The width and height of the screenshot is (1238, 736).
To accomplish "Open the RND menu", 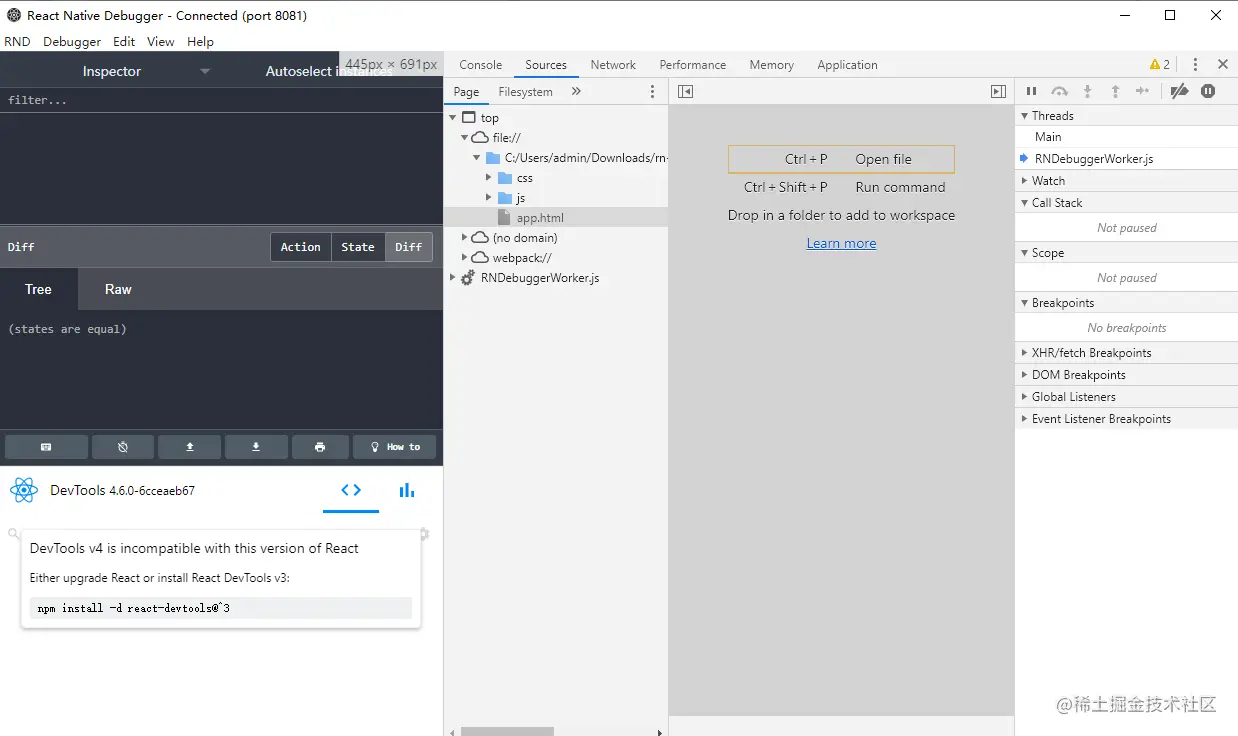I will pyautogui.click(x=17, y=42).
